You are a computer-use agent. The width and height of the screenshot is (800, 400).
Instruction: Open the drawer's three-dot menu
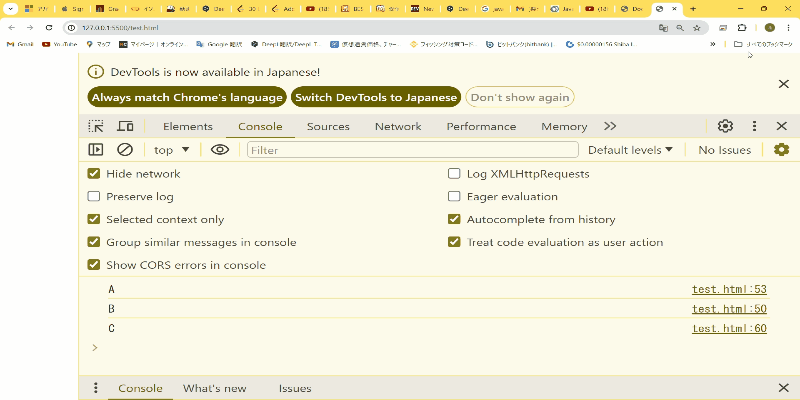point(96,388)
